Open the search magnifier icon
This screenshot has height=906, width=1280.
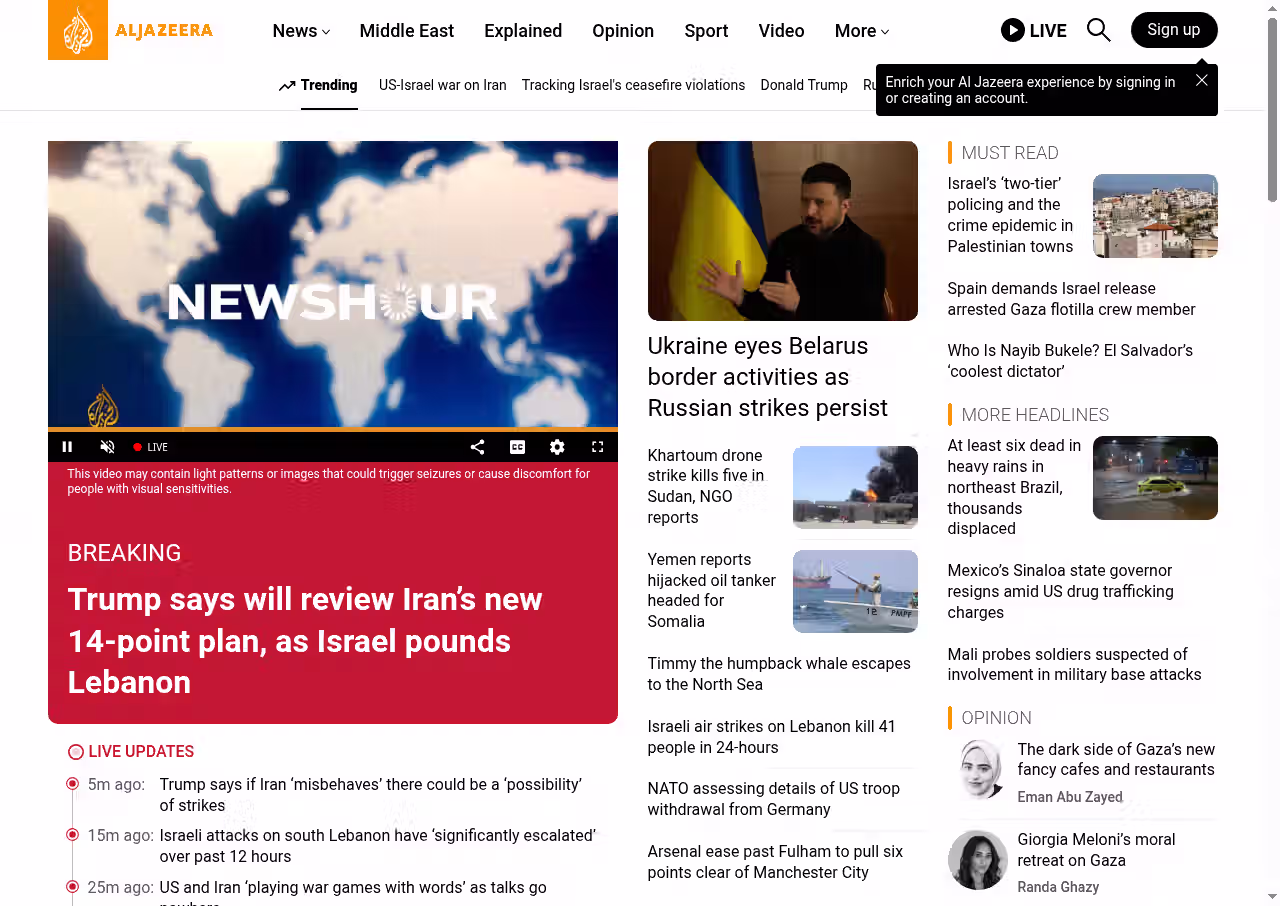click(1098, 30)
